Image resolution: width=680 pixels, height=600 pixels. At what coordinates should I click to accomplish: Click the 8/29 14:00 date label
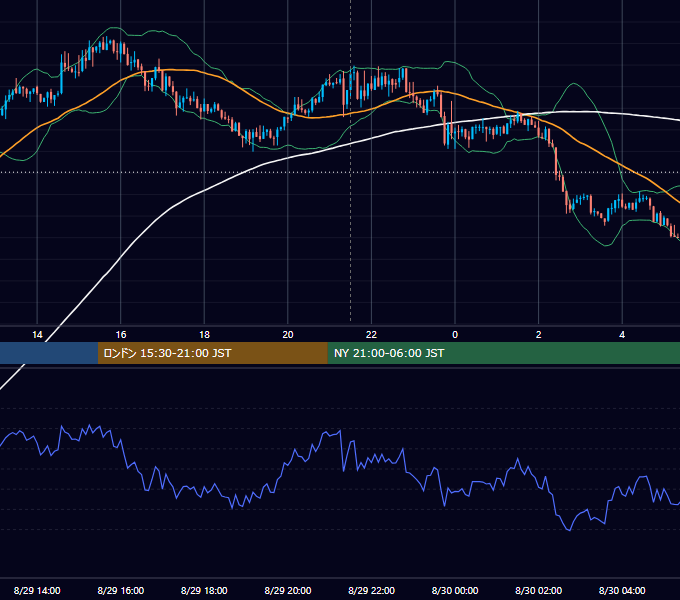37,590
